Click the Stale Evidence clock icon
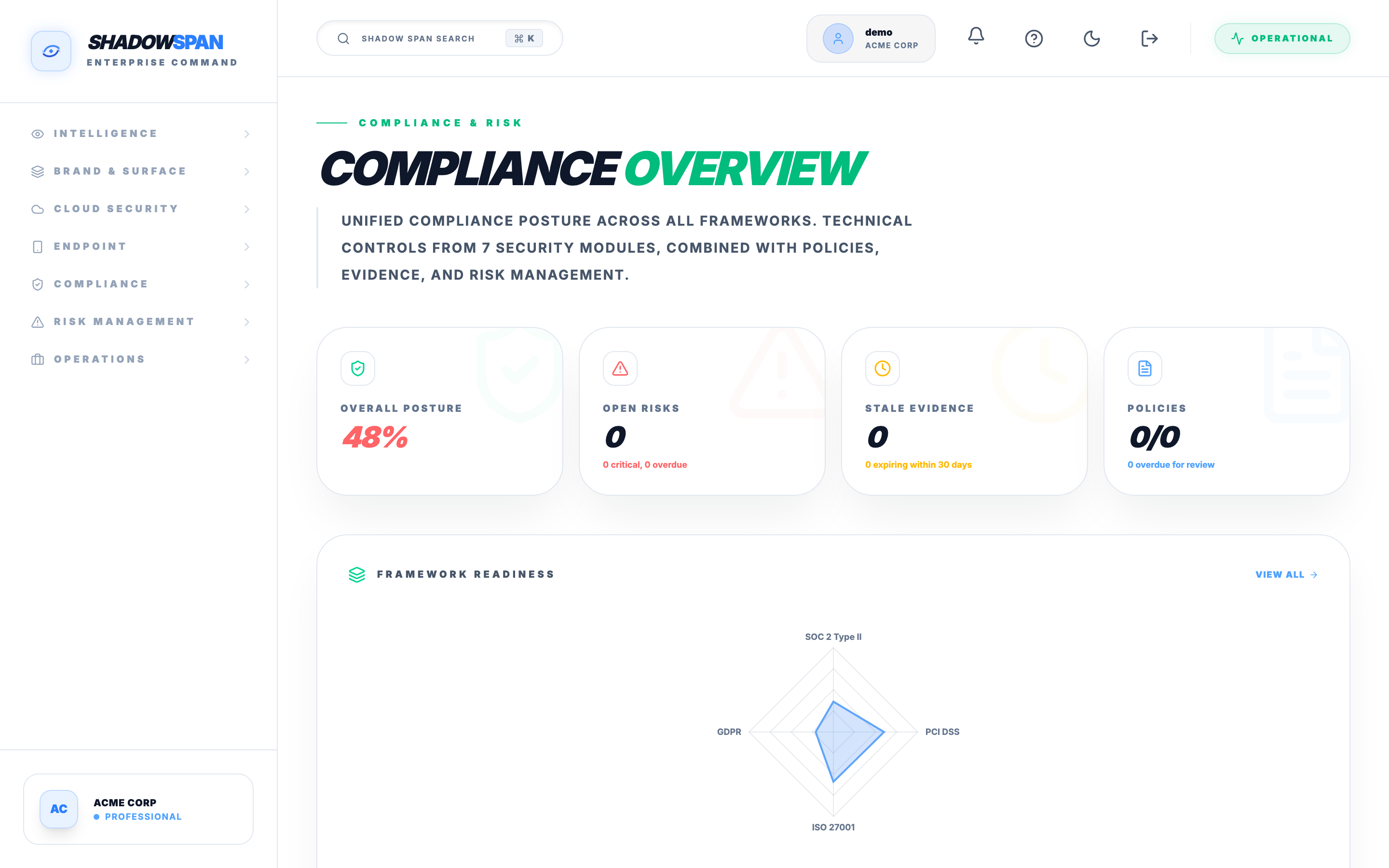The image size is (1389, 868). [x=882, y=368]
